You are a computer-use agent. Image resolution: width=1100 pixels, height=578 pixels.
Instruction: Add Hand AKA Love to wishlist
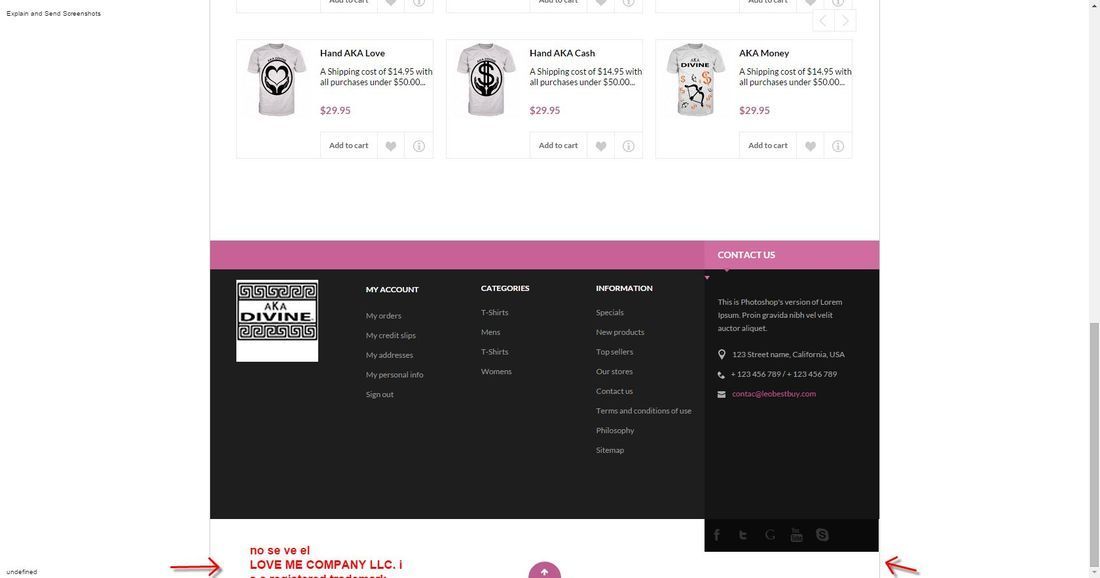[391, 146]
